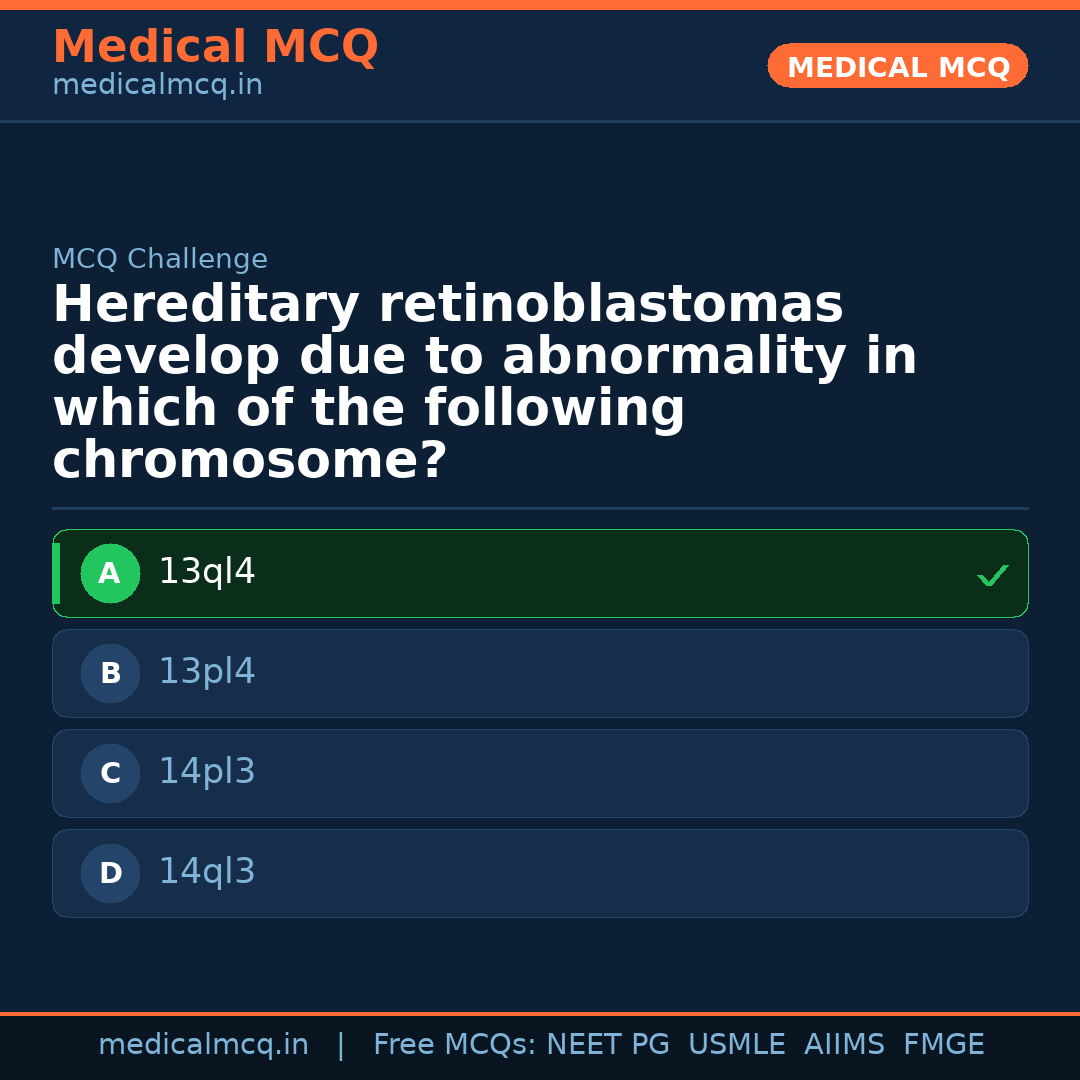Click the green checkmark icon

[992, 575]
